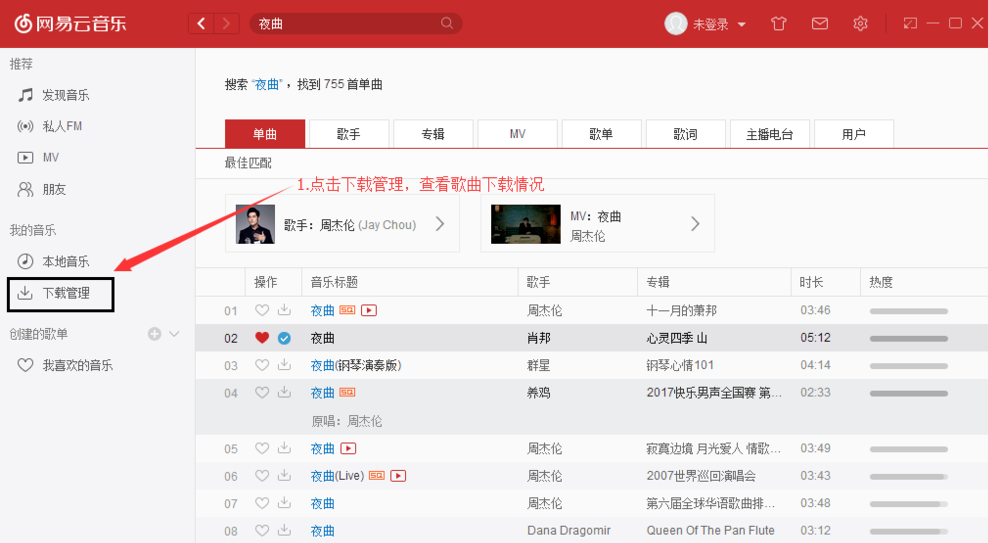
Task: Switch to mini mode window icon
Action: point(910,24)
